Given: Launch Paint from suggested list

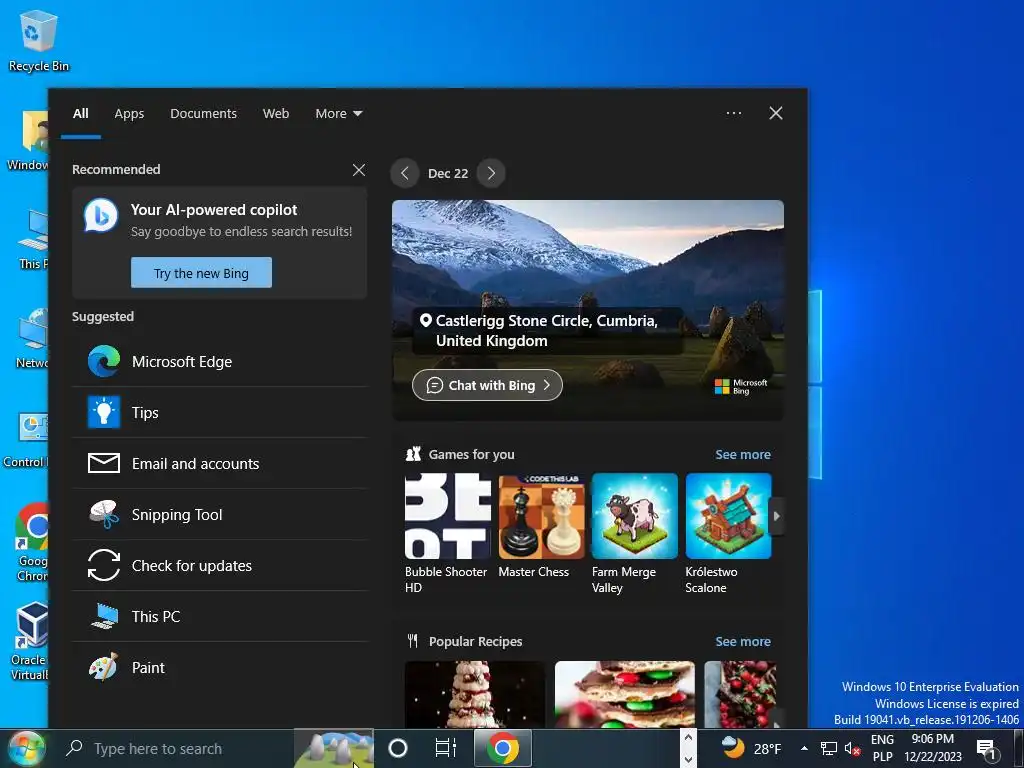Looking at the screenshot, I should [219, 667].
